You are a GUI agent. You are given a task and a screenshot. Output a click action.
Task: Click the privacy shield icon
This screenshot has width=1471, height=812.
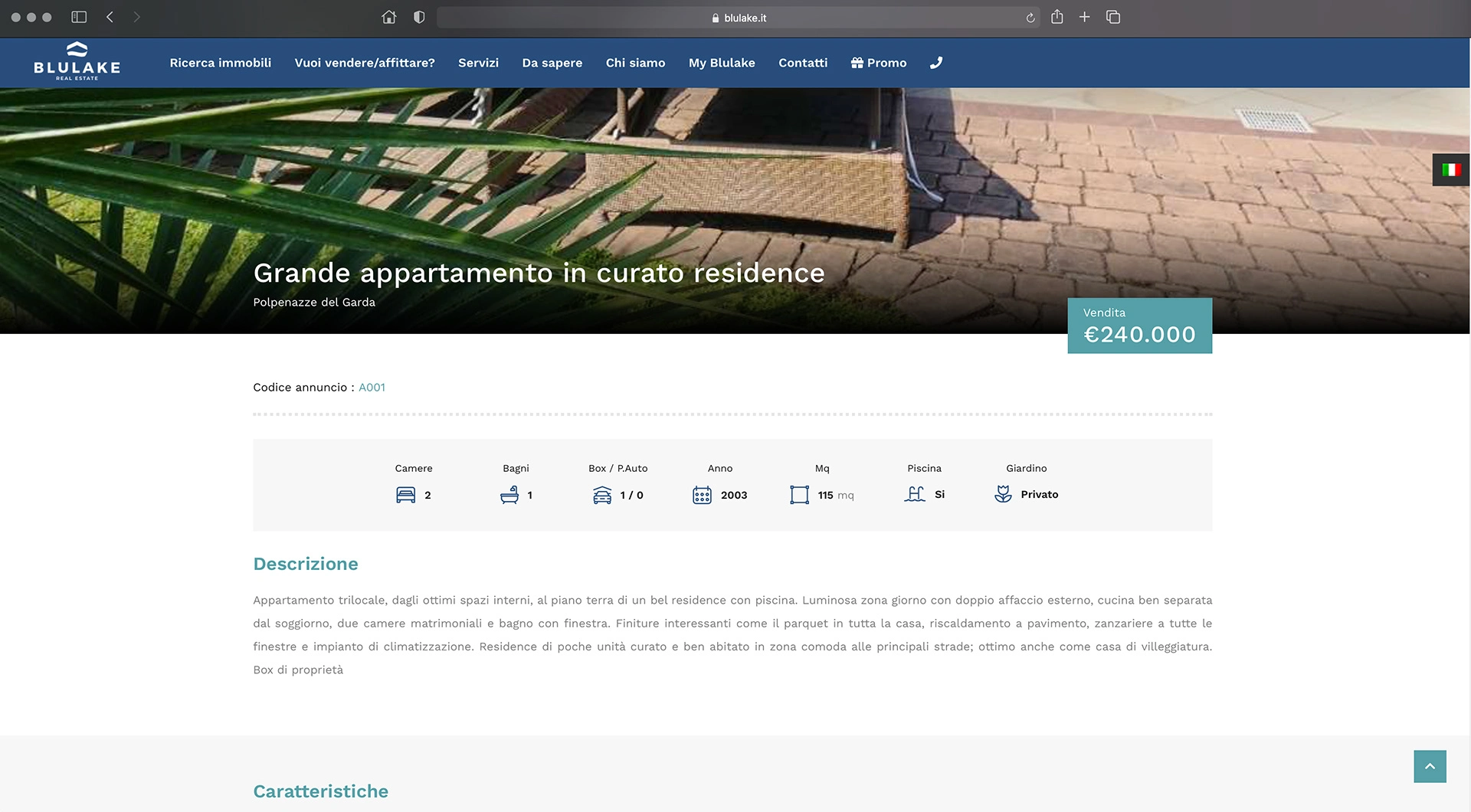[x=419, y=17]
